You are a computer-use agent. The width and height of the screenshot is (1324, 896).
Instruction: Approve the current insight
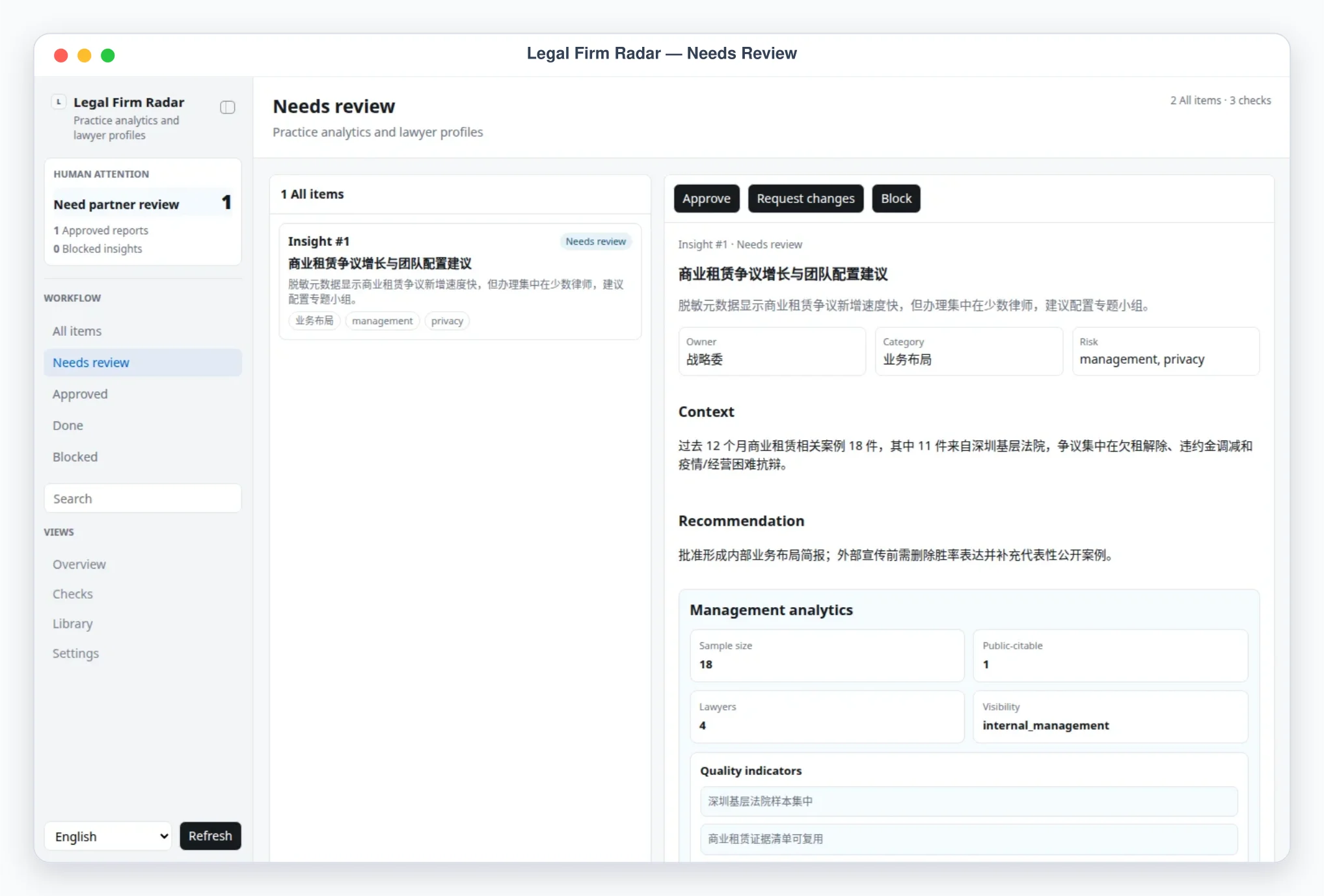tap(707, 198)
